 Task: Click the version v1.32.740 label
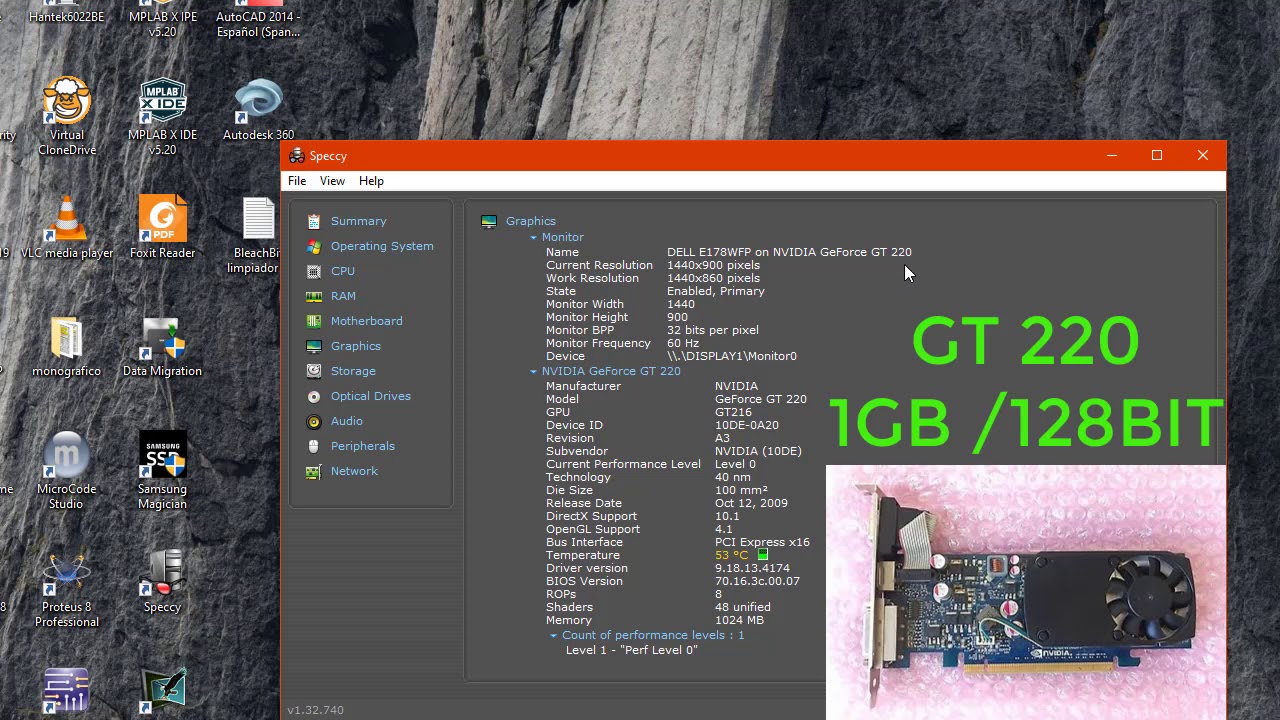pos(315,710)
